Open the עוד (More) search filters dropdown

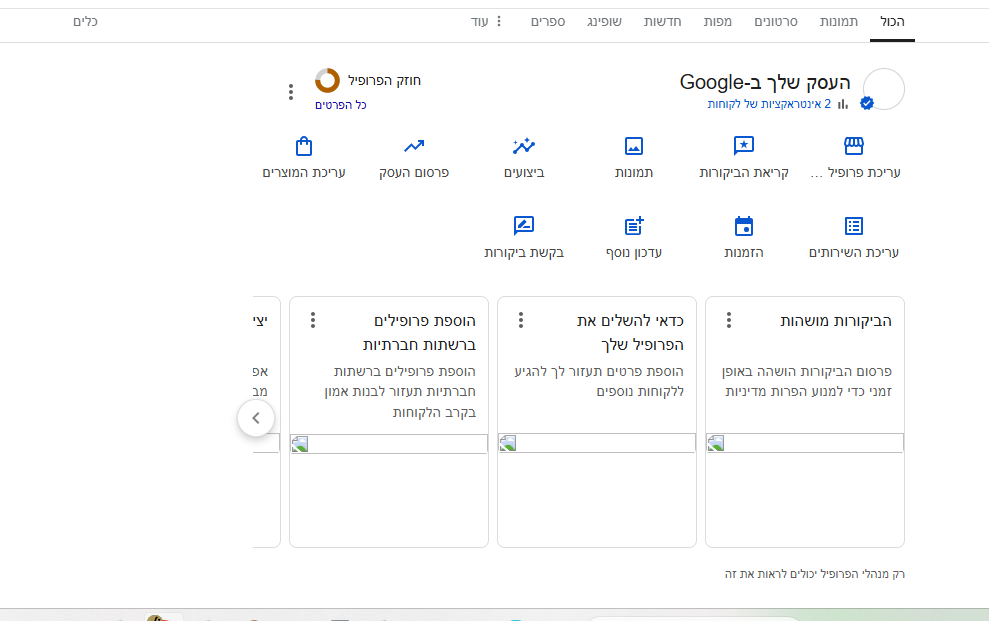(x=487, y=21)
